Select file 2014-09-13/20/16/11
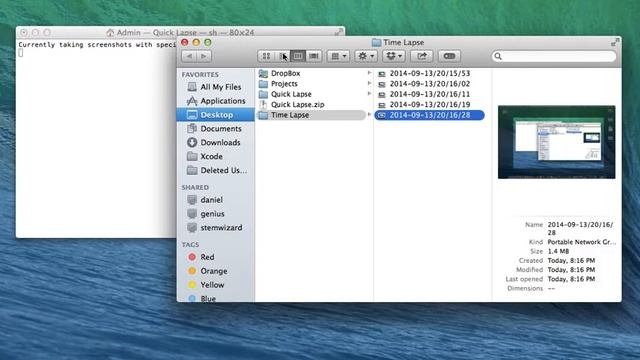640x360 pixels. point(429,94)
